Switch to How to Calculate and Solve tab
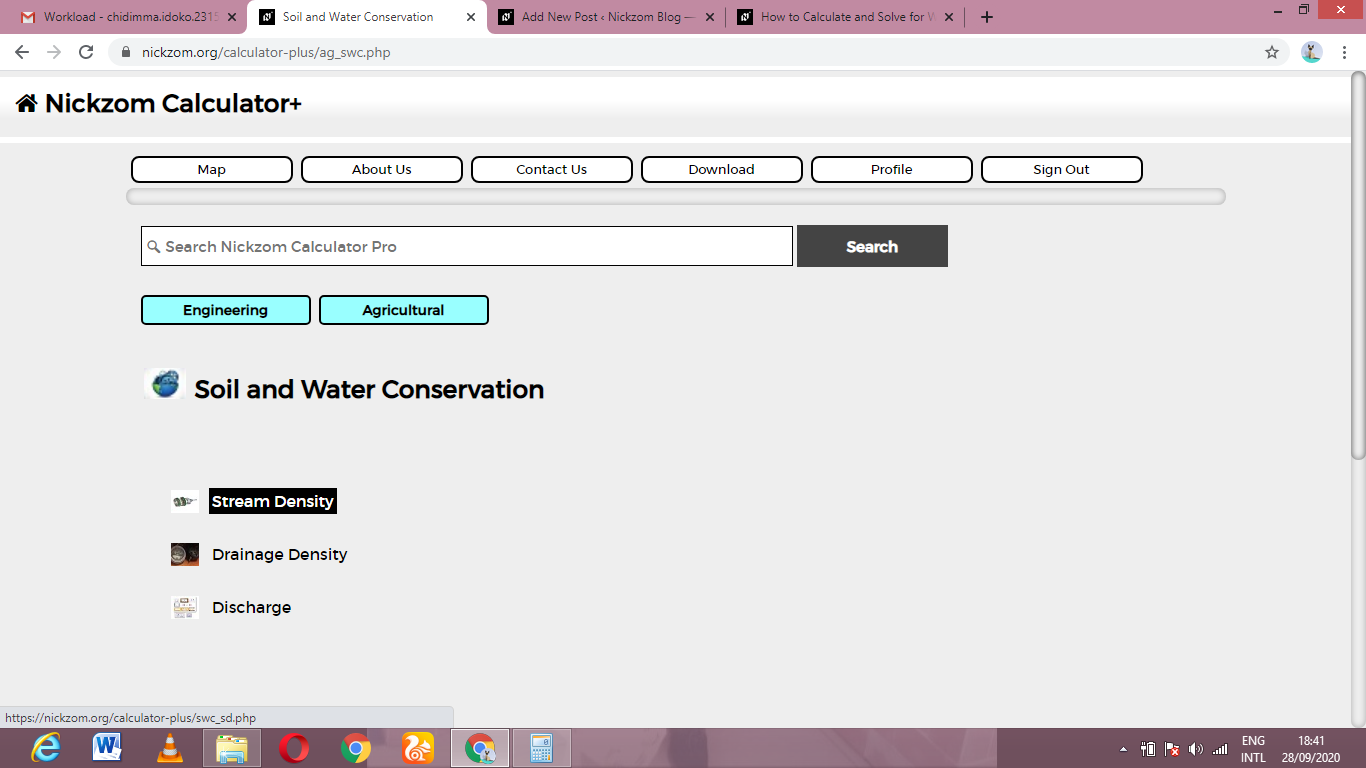Viewport: 1366px width, 768px height. pyautogui.click(x=845, y=17)
